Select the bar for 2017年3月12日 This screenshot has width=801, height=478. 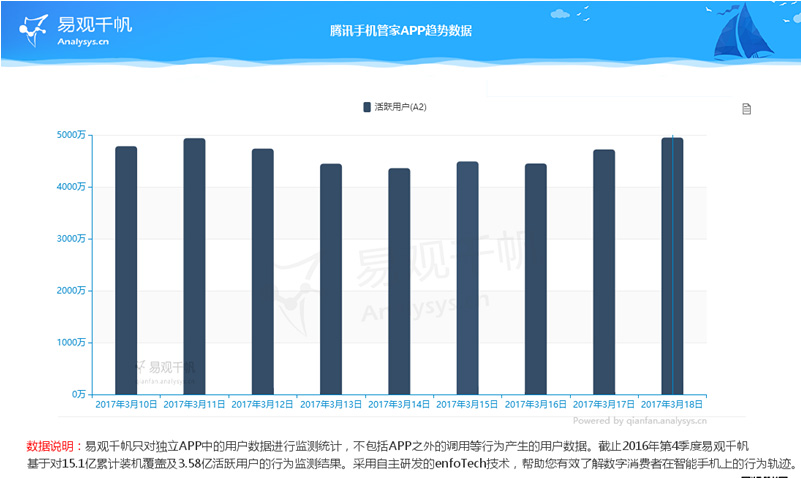[x=263, y=272]
